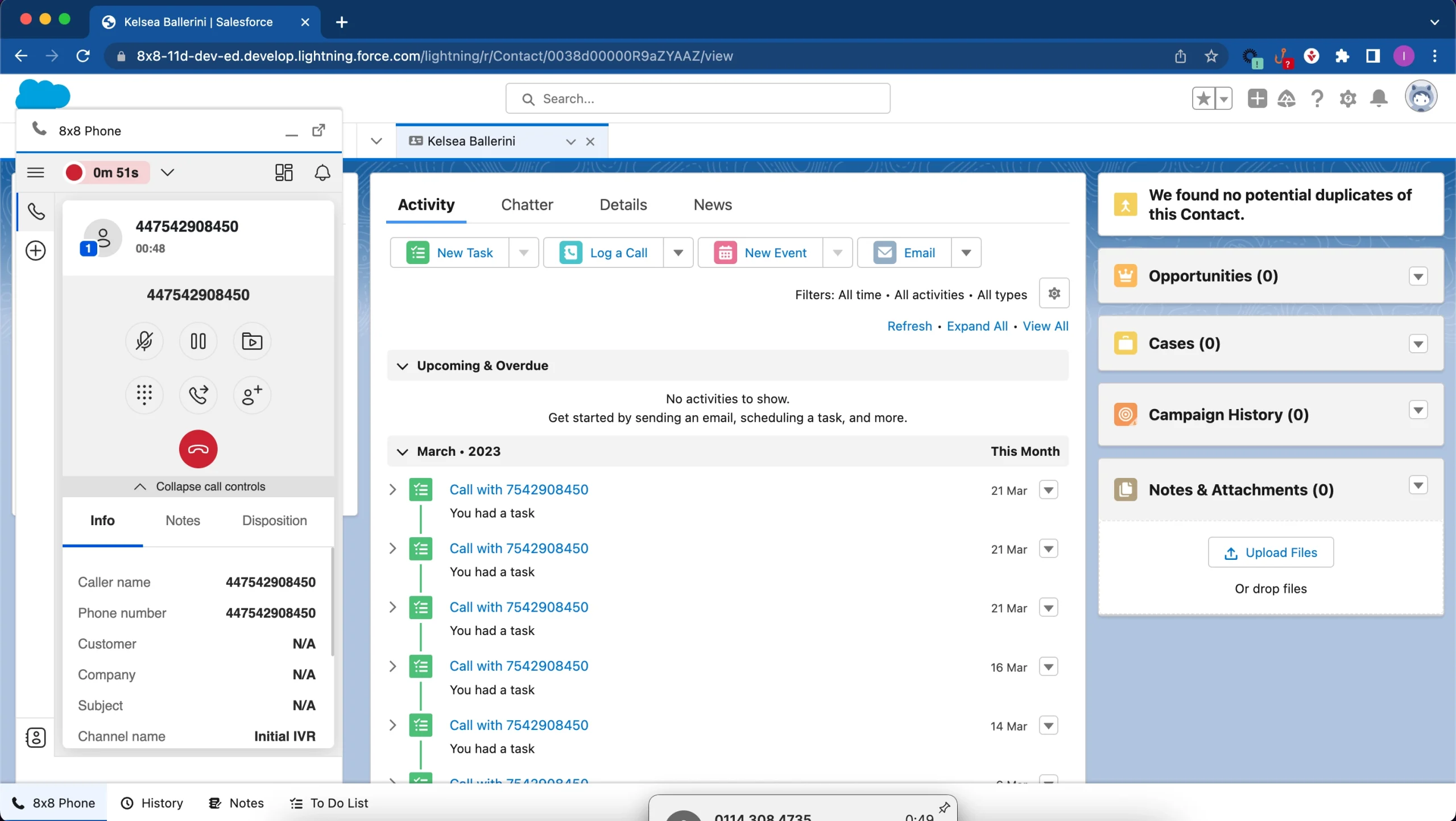Open the 14 Mar task actions menu
The height and width of the screenshot is (821, 1456).
(1048, 725)
